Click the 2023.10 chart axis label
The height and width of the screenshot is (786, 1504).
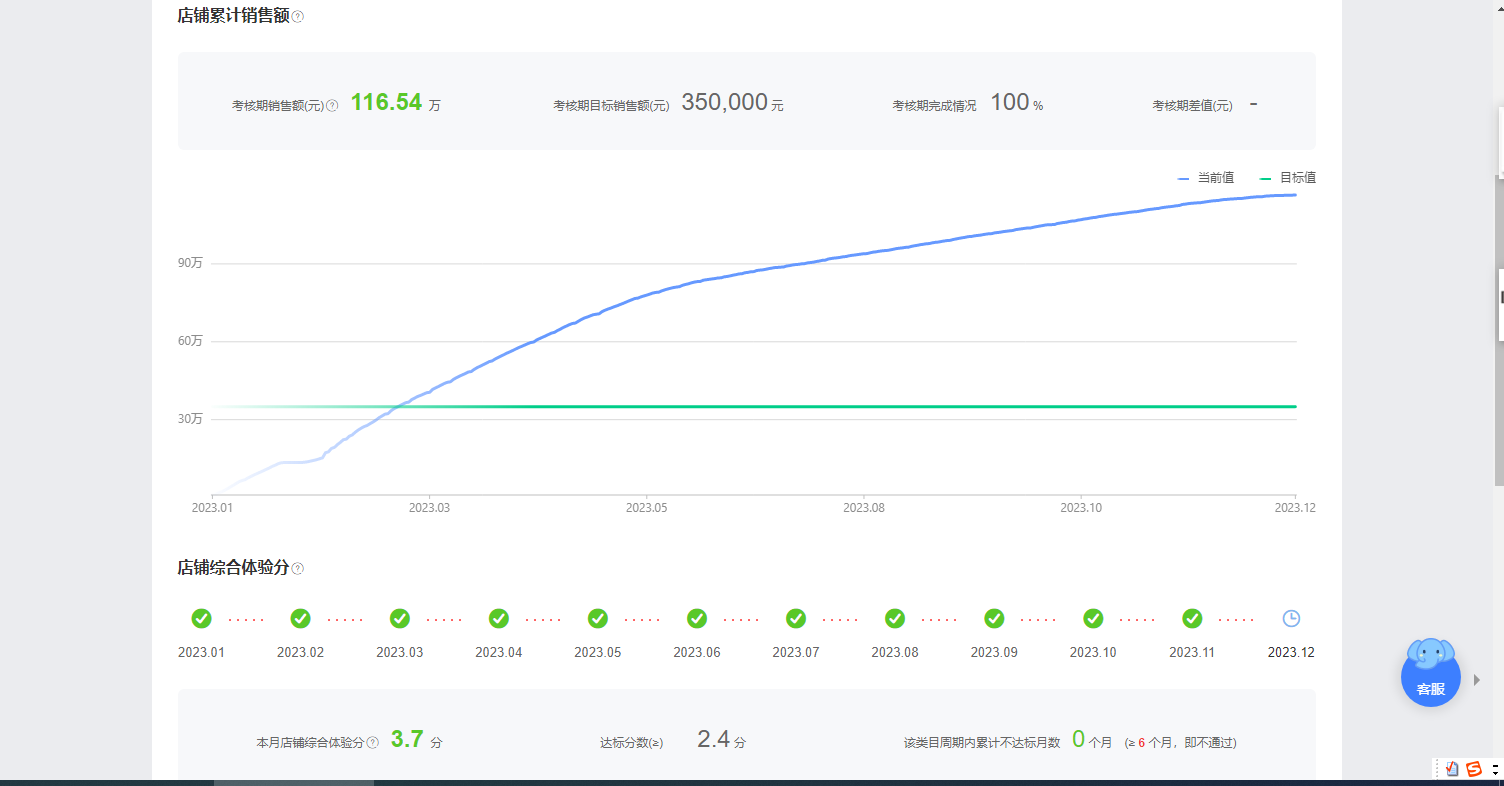(x=1081, y=508)
